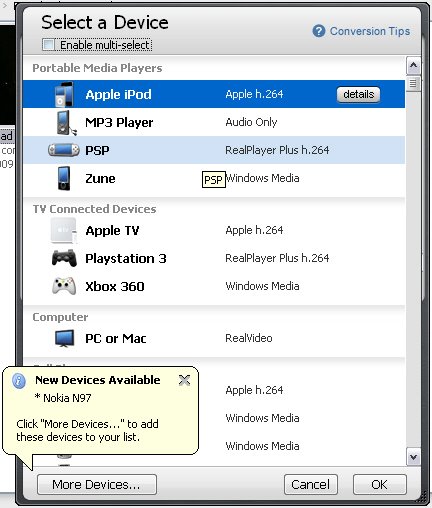This screenshot has height=508, width=432.
Task: Open the Conversion Tips link
Action: pos(370,31)
